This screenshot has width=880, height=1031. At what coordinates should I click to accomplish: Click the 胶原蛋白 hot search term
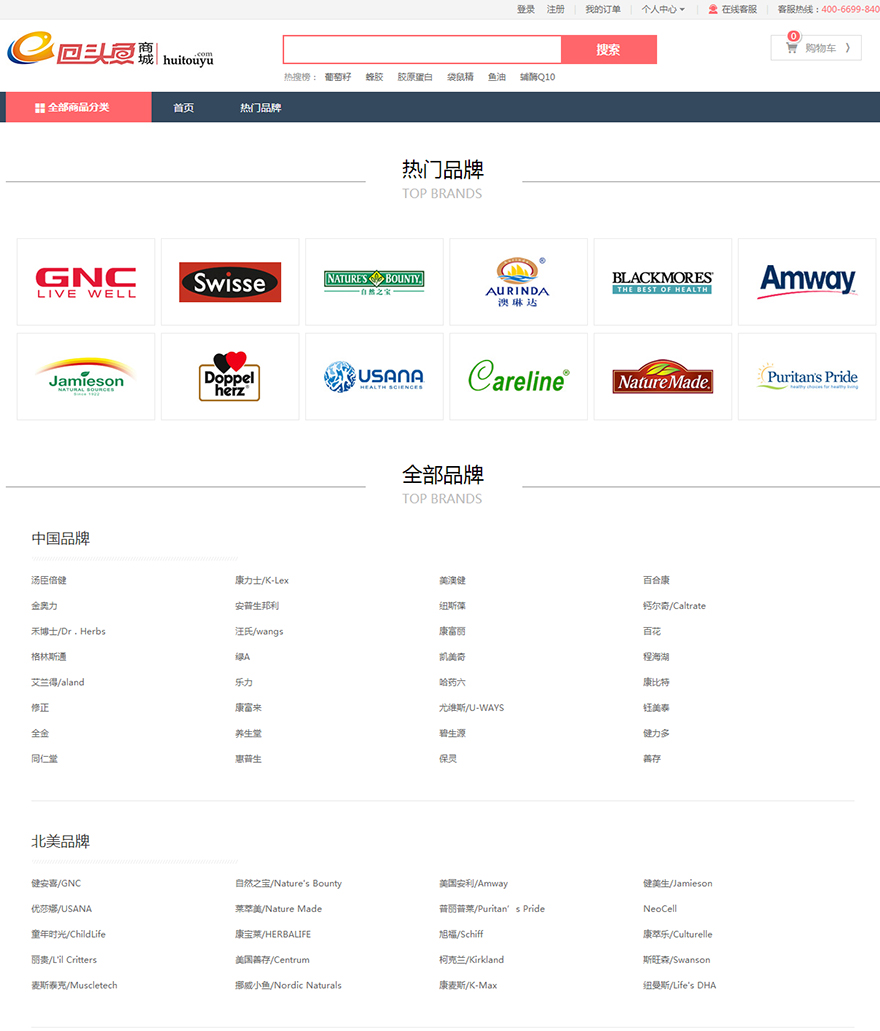[x=415, y=77]
